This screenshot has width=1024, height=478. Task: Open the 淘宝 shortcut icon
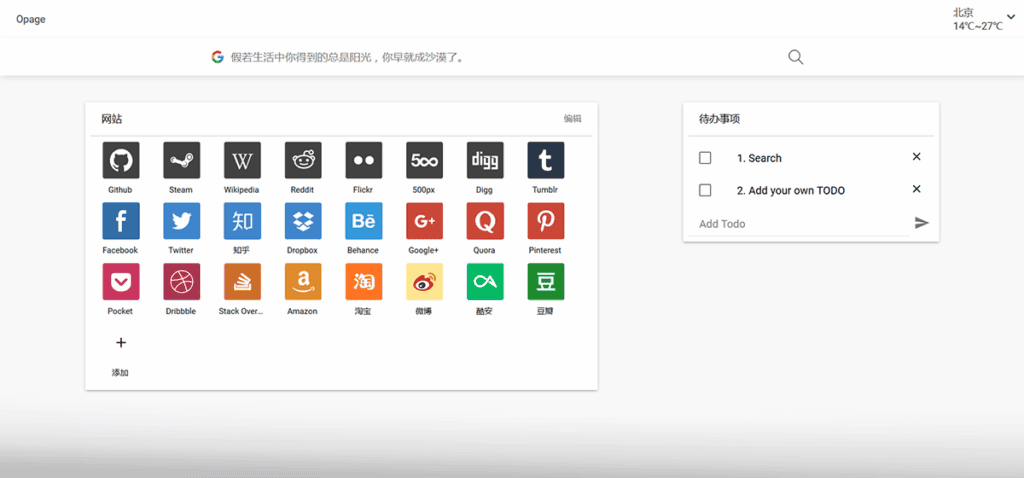click(x=364, y=281)
